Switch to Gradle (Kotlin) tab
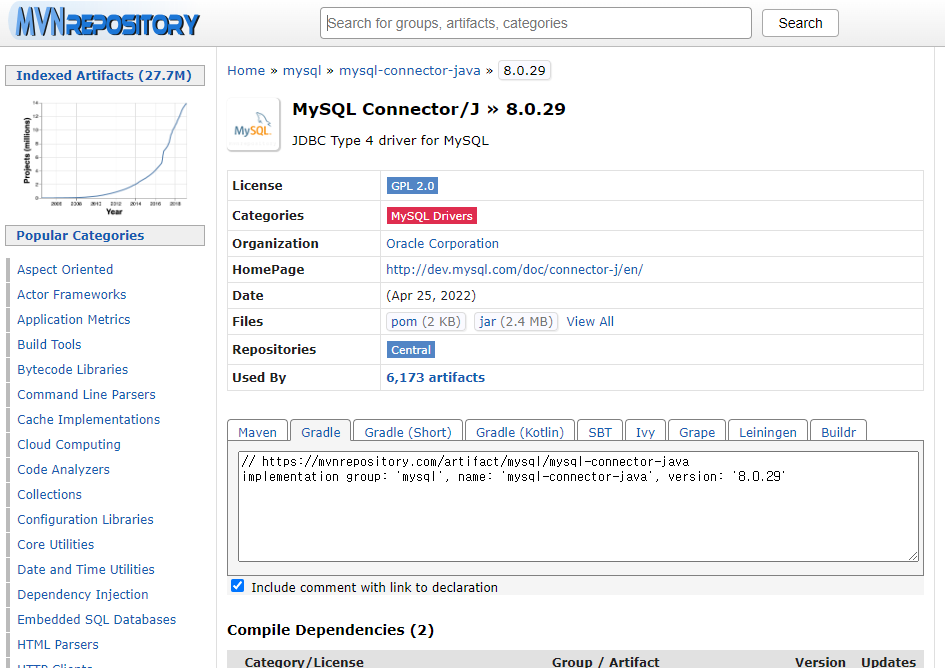Screen dimensions: 945x668 (x=520, y=432)
